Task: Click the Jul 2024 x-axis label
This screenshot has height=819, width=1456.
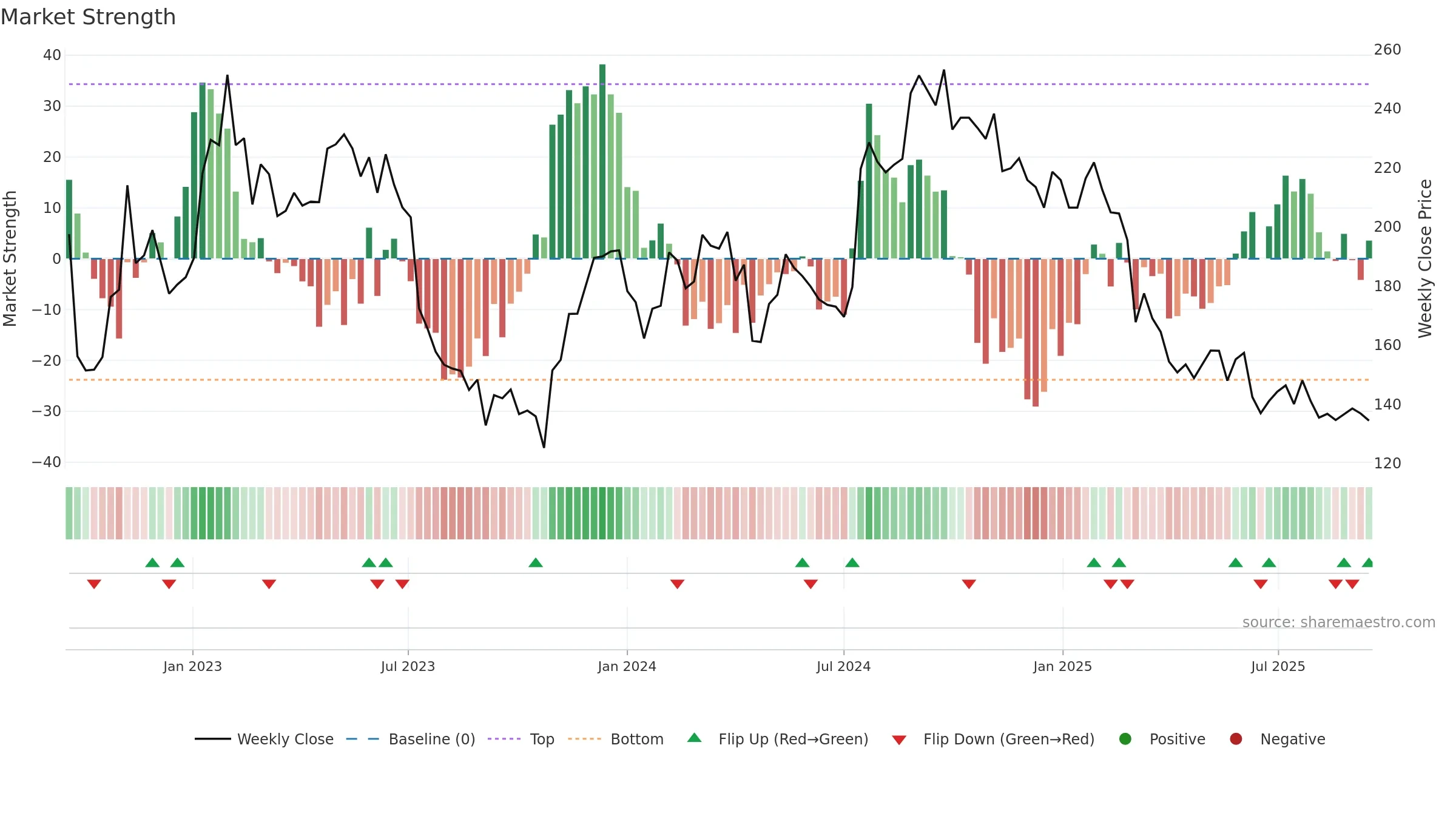Action: pos(843,666)
